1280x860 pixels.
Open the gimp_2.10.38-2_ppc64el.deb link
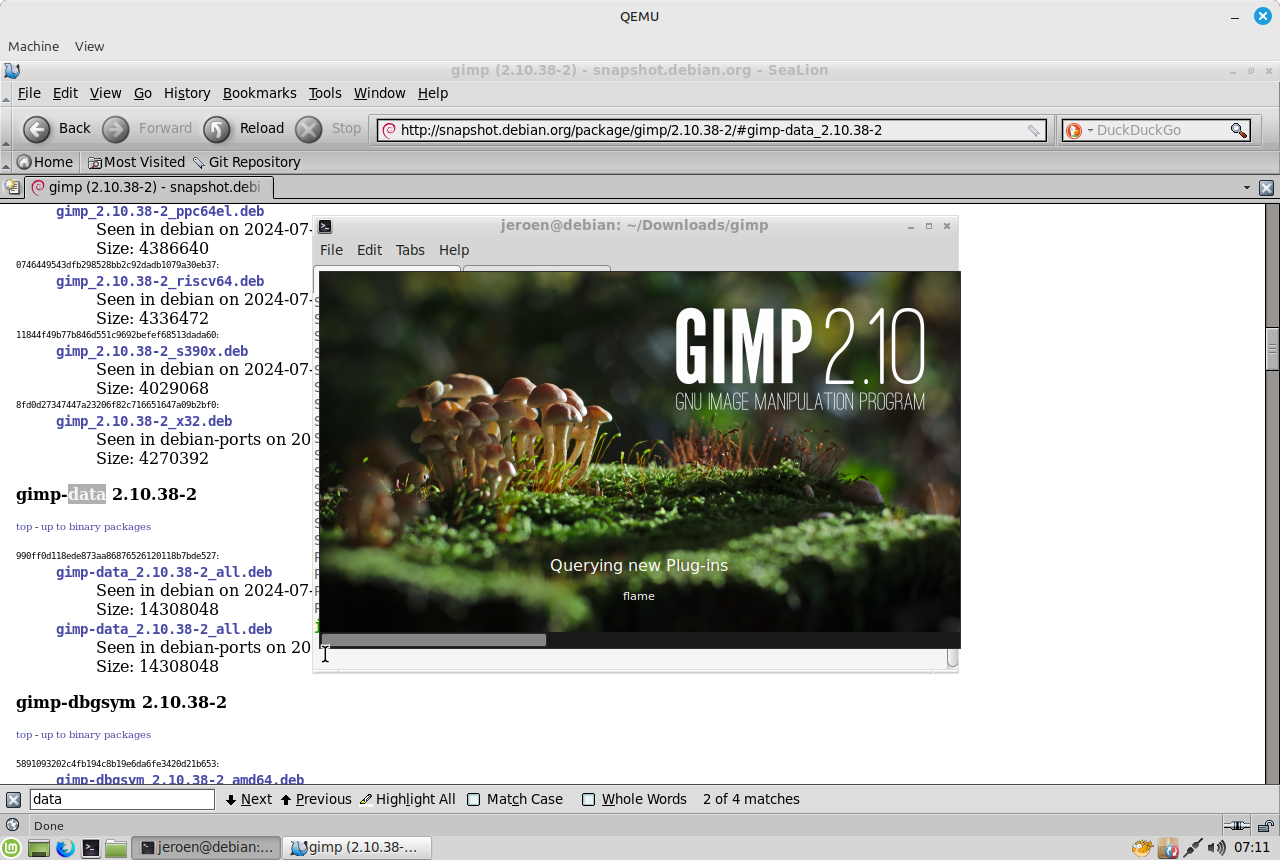(x=160, y=211)
